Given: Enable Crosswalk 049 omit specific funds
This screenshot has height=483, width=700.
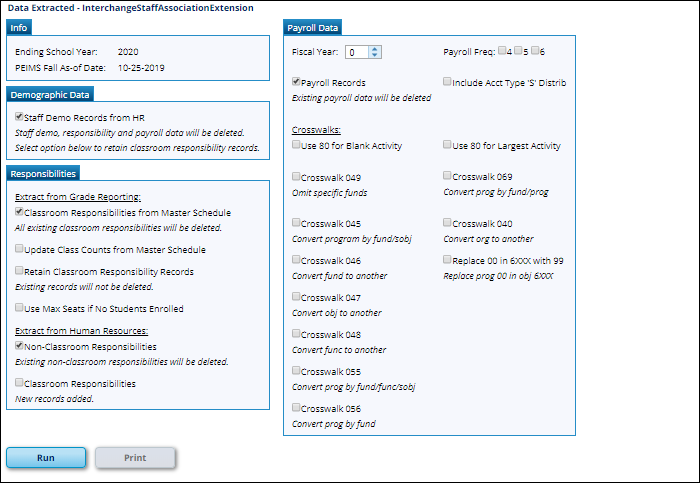Looking at the screenshot, I should pyautogui.click(x=296, y=177).
